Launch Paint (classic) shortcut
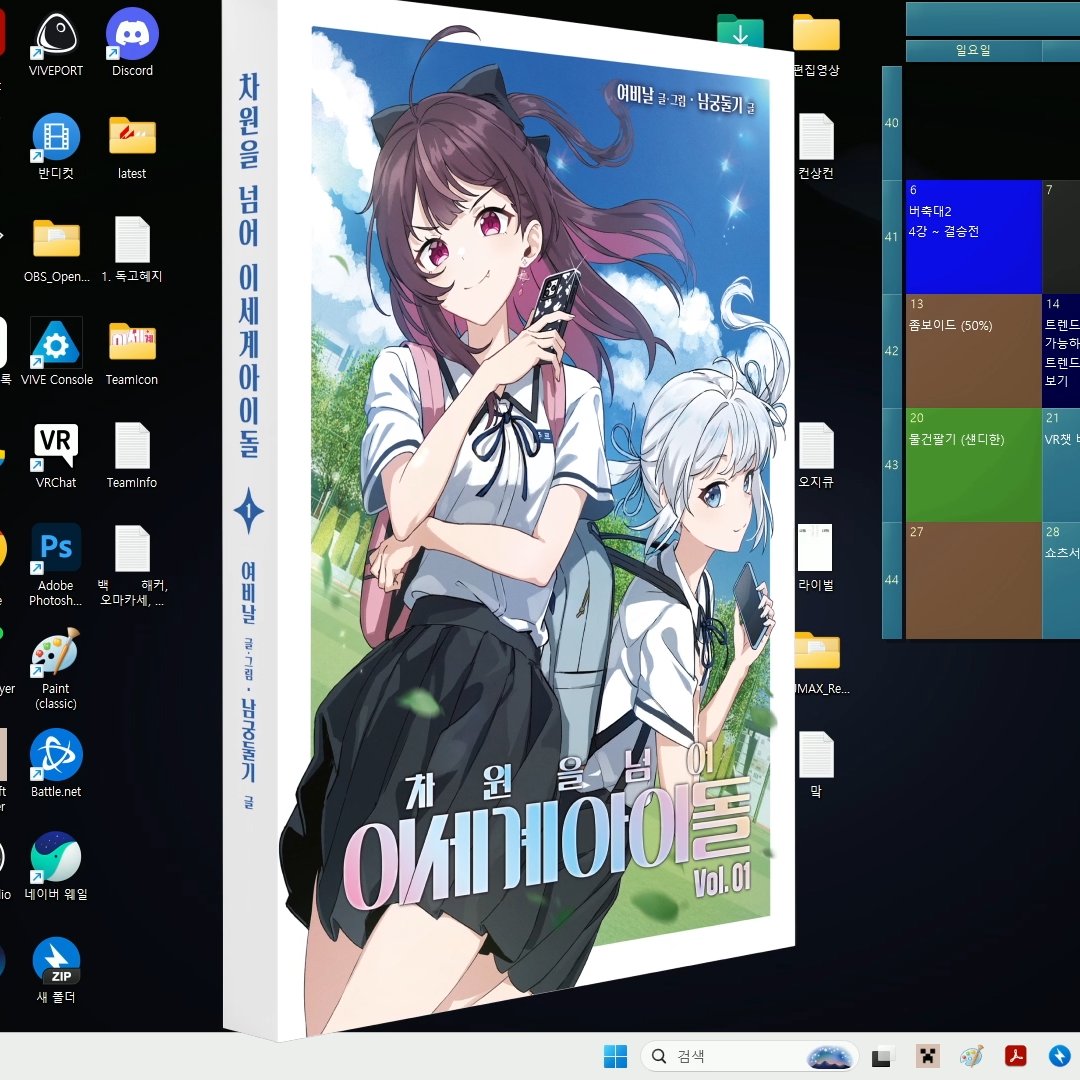This screenshot has height=1080, width=1080. click(x=56, y=669)
